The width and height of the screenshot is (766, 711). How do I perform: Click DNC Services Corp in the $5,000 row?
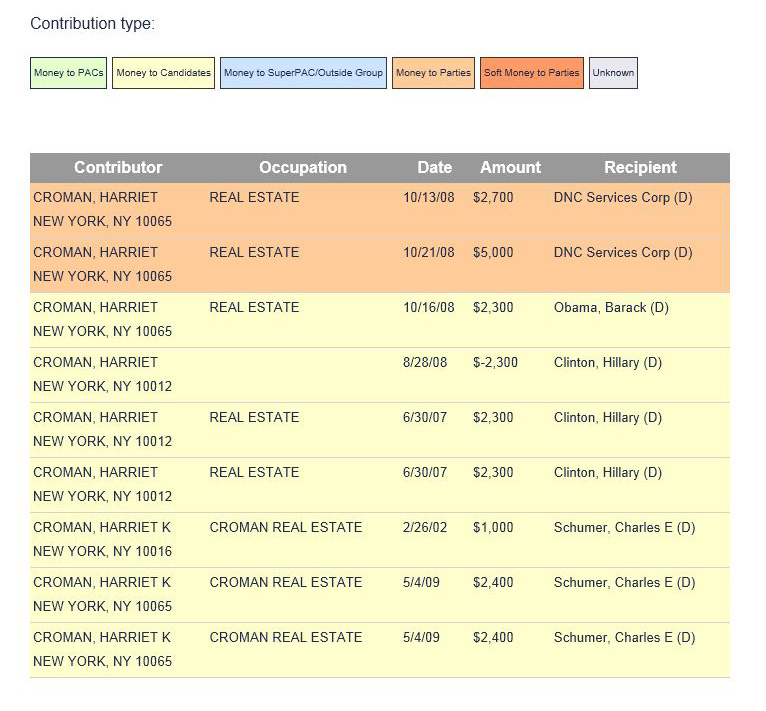pos(623,253)
